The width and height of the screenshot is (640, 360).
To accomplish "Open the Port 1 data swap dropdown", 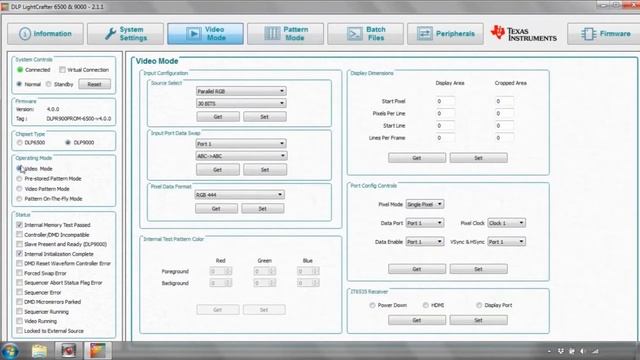I will [241, 144].
